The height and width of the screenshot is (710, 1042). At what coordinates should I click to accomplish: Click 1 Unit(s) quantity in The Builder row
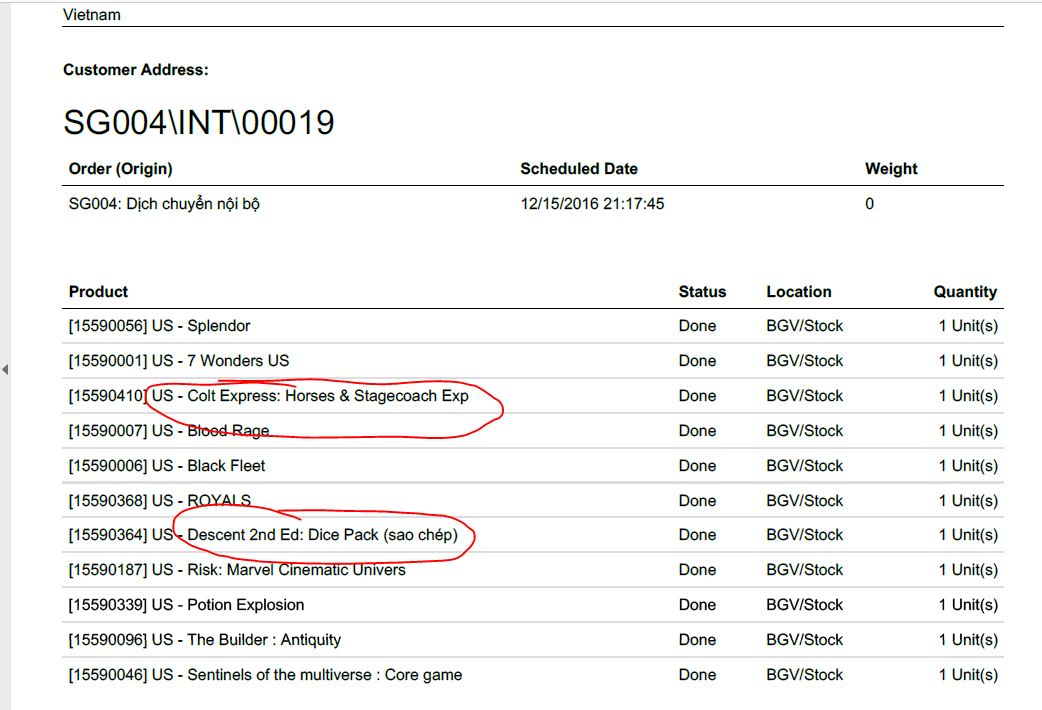click(x=968, y=640)
